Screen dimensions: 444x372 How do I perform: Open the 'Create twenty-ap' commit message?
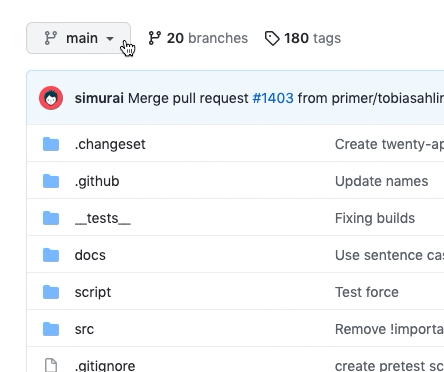[389, 144]
